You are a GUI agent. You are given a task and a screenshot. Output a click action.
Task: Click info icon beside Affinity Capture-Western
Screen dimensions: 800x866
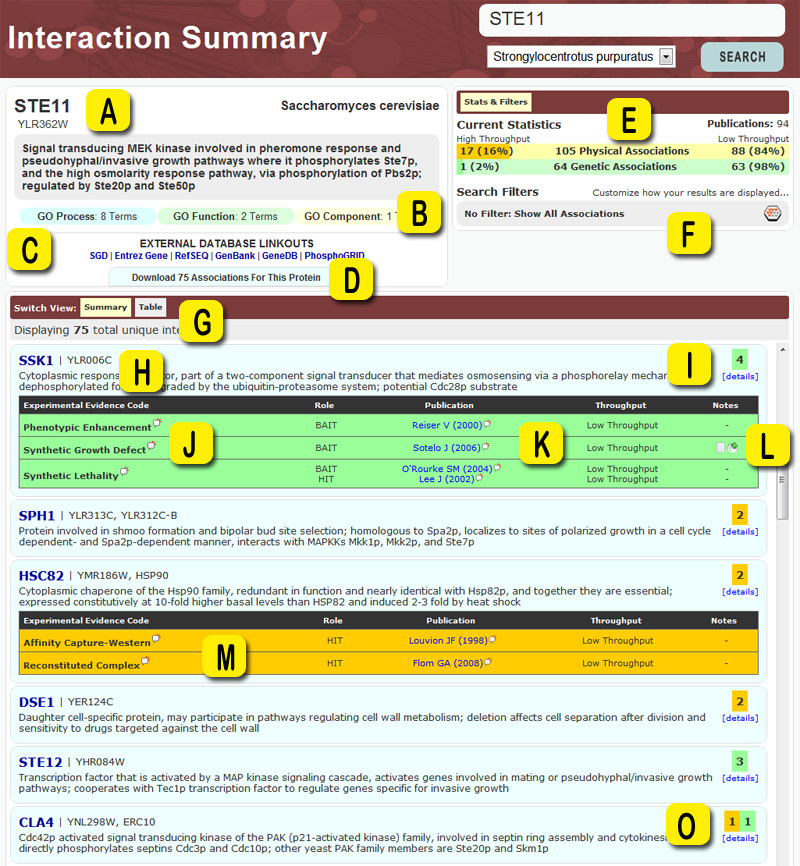click(x=156, y=638)
